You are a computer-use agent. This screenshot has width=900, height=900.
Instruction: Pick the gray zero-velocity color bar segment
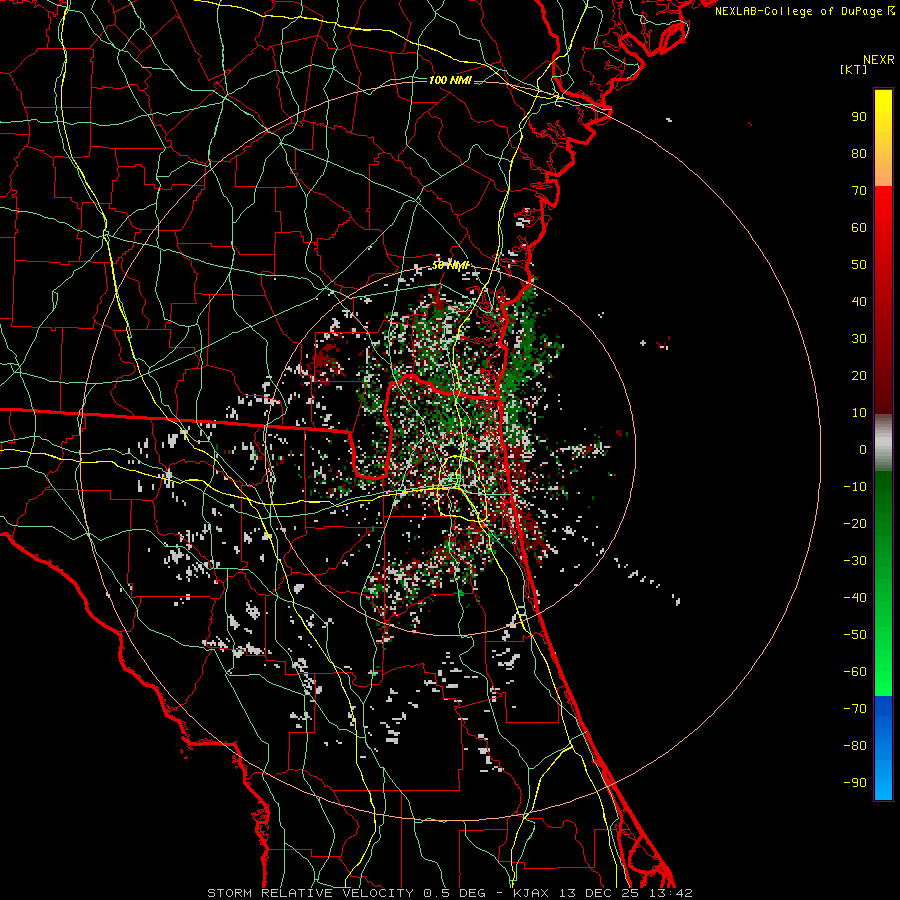click(x=883, y=443)
